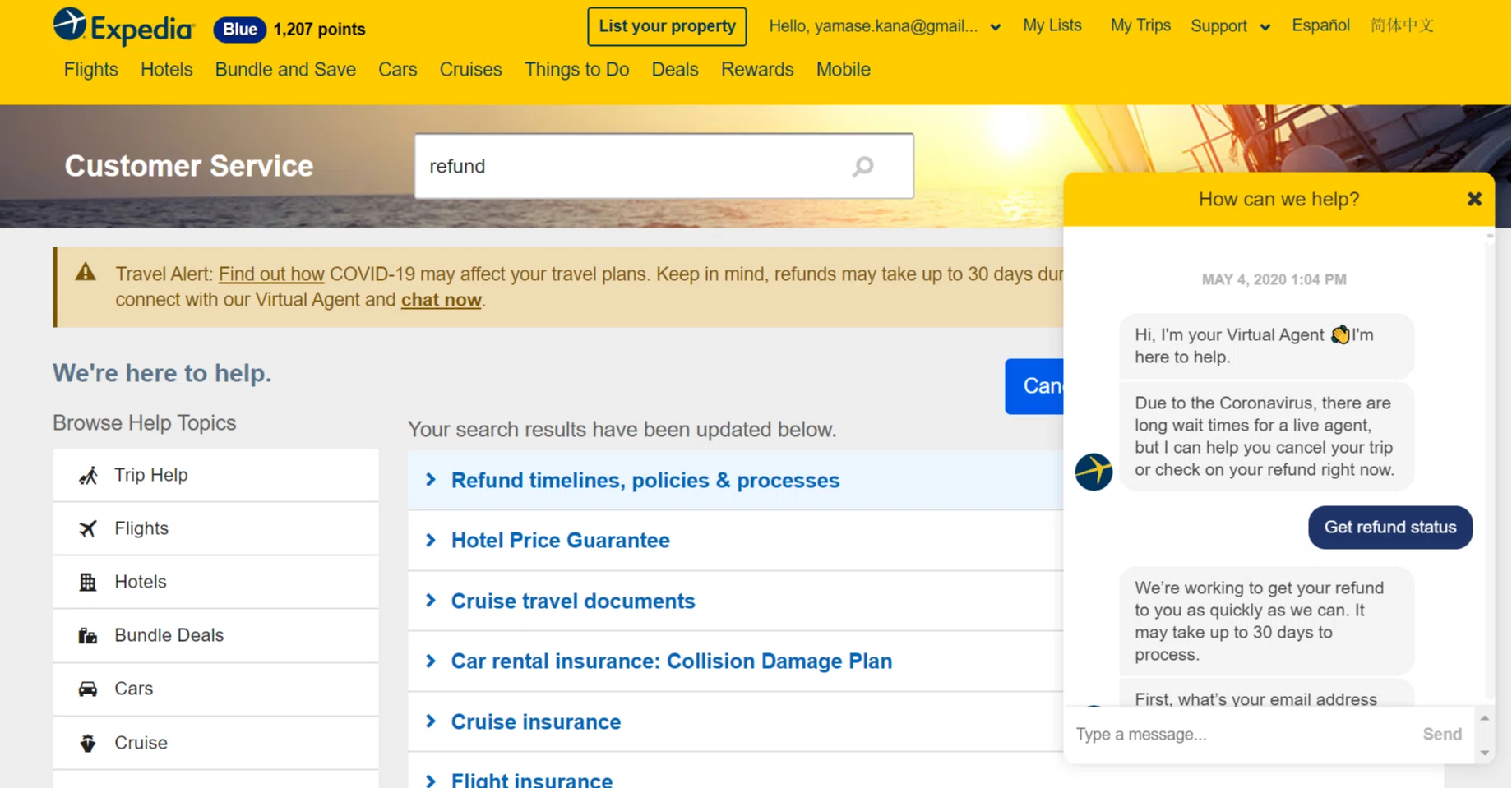1512x788 pixels.
Task: Switch language to Español
Action: (x=1320, y=25)
